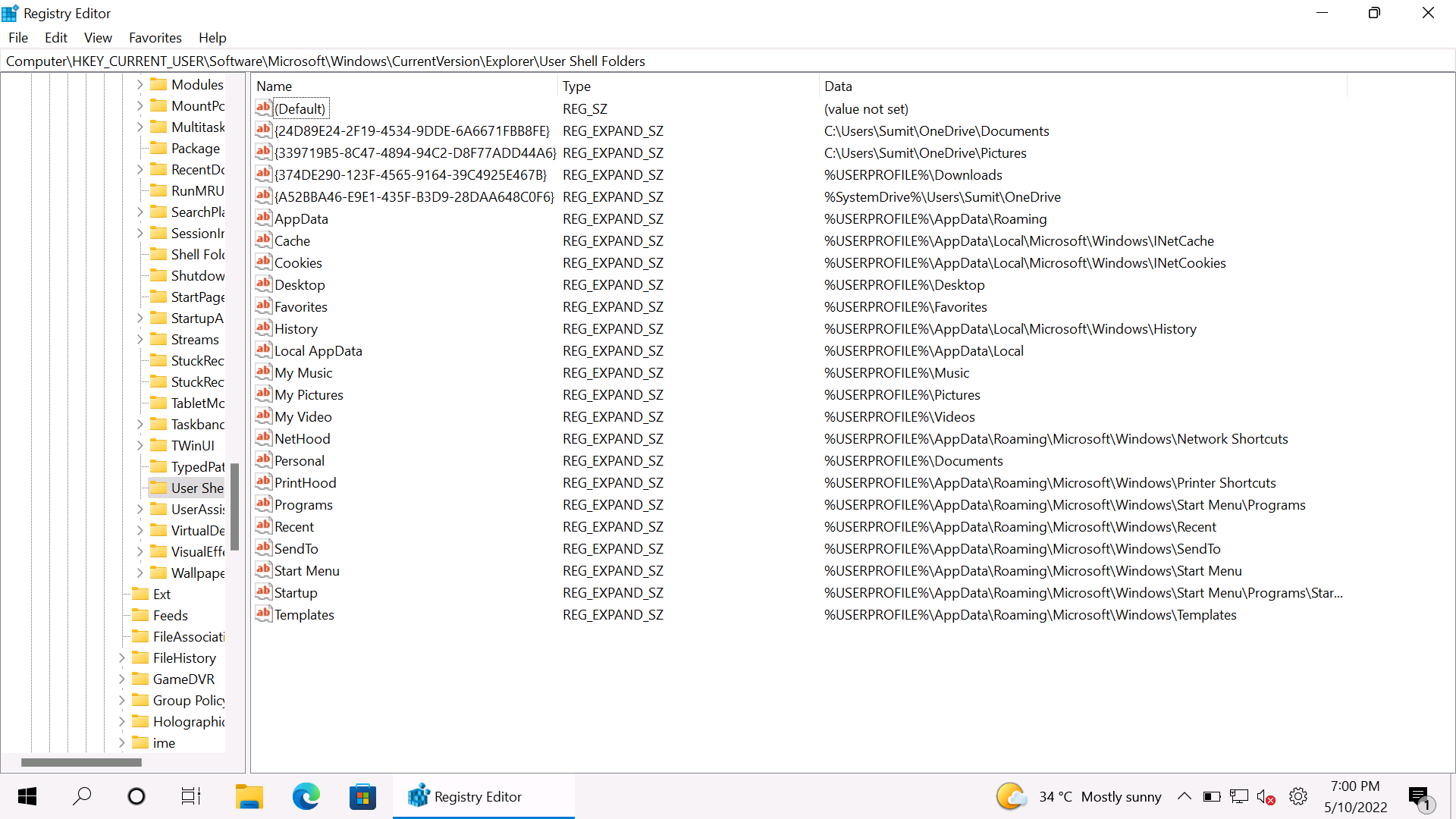Select the Desktop REG_EXPAND_SZ entry icon
Image resolution: width=1456 pixels, height=819 pixels.
coord(264,284)
